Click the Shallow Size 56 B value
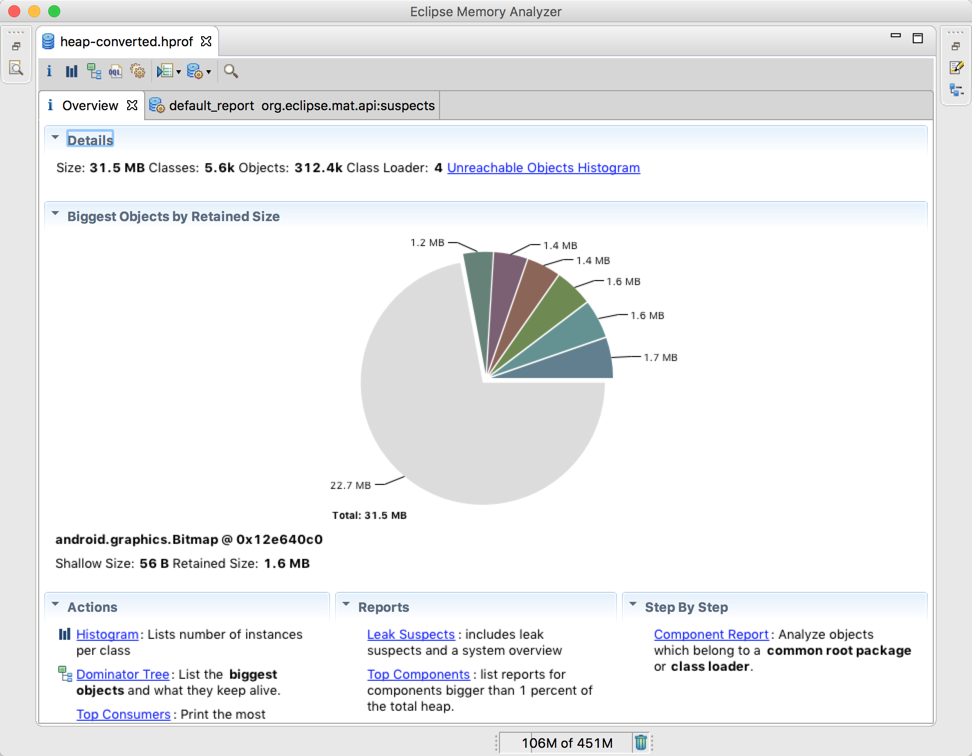 tap(154, 564)
